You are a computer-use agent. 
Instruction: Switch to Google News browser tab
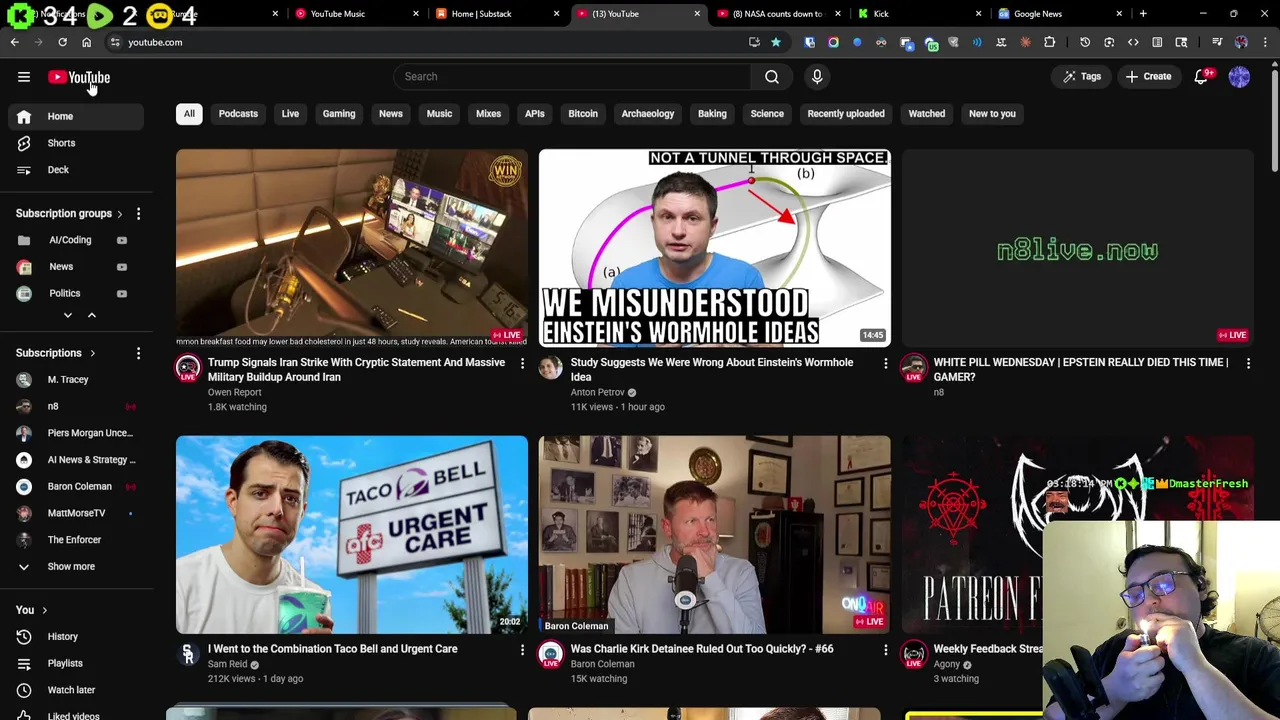pos(1059,14)
